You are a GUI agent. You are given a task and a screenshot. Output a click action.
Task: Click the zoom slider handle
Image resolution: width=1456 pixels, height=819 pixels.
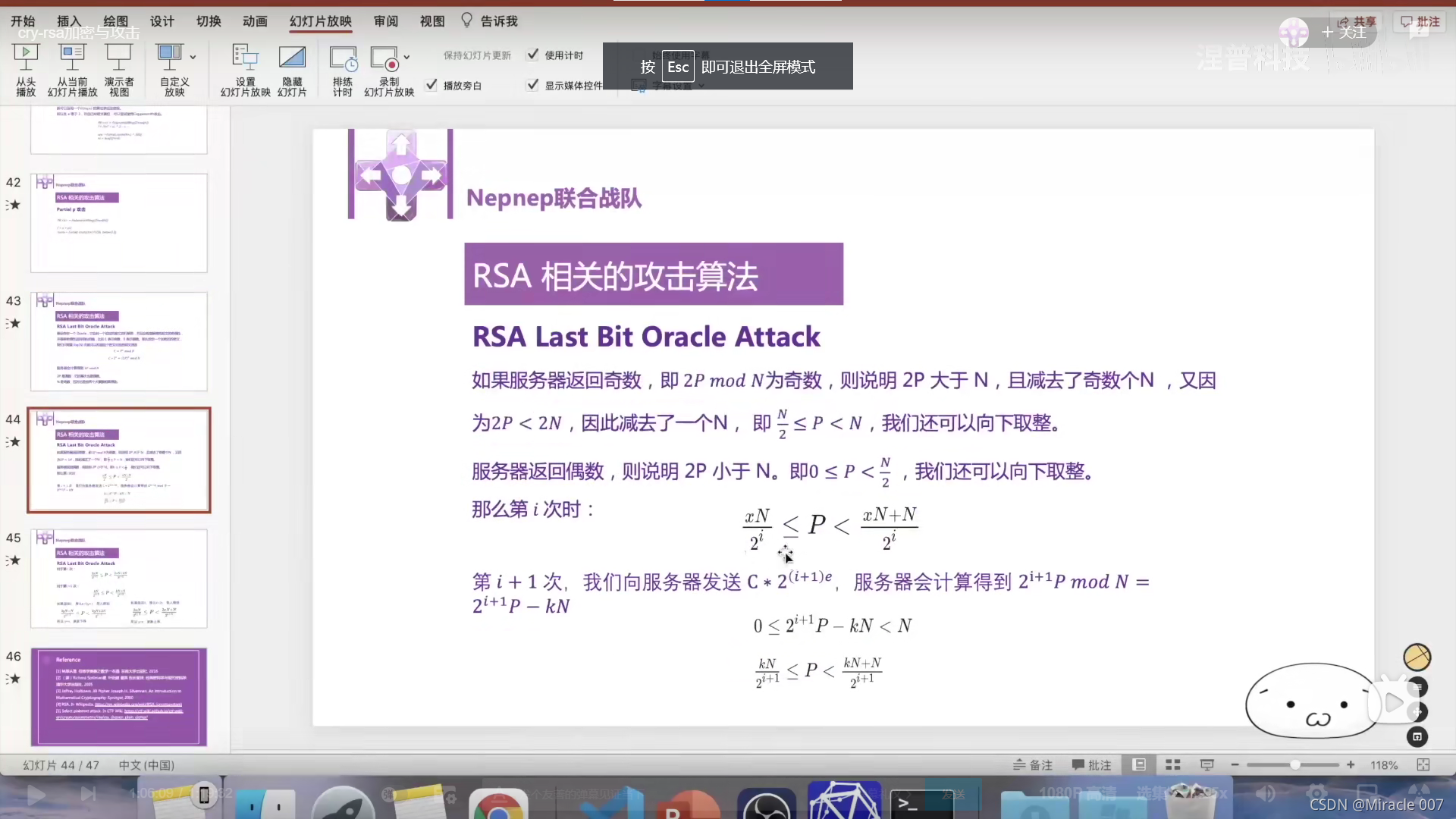pyautogui.click(x=1295, y=764)
